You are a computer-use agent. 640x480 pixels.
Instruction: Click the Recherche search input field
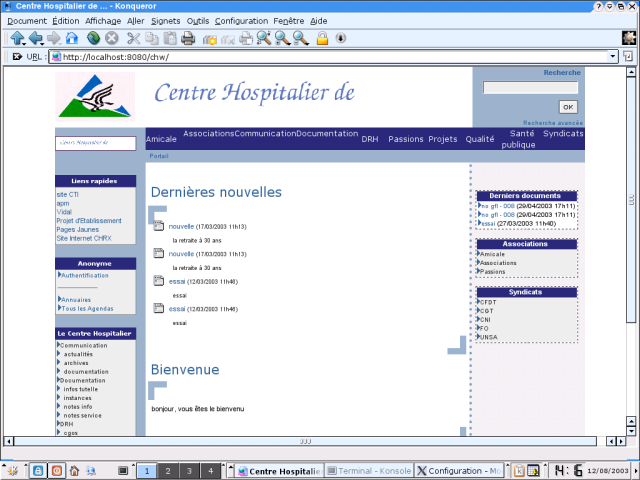pos(530,88)
